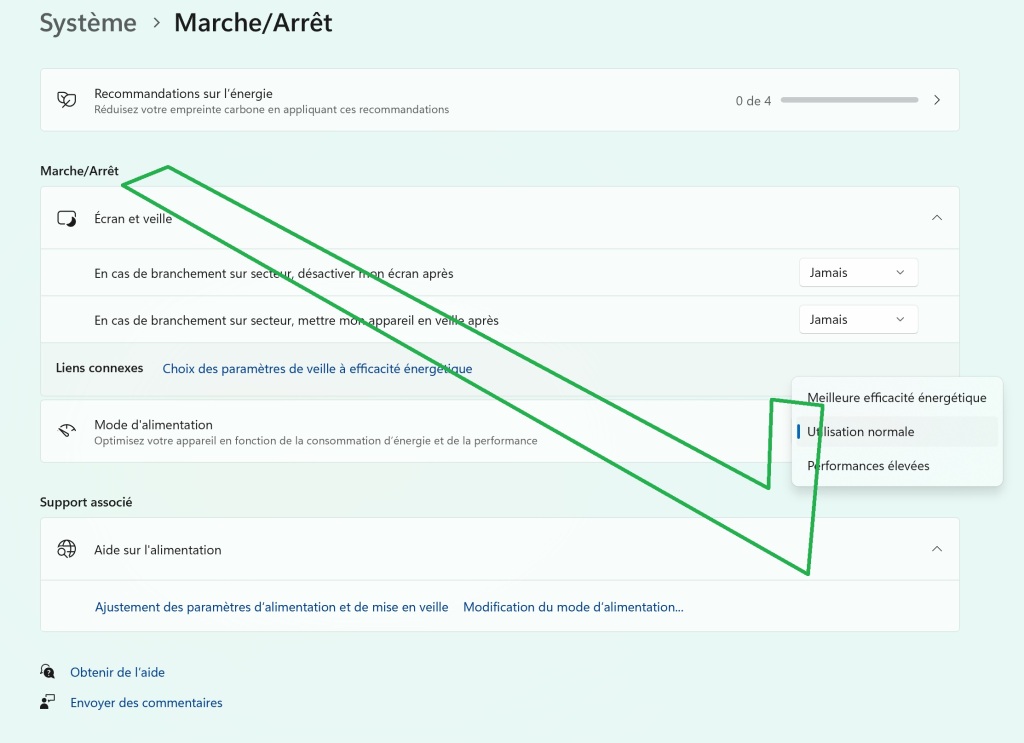The height and width of the screenshot is (743, 1024).
Task: Open Ajustement des paramètres d'alimentation link
Action: tap(272, 607)
